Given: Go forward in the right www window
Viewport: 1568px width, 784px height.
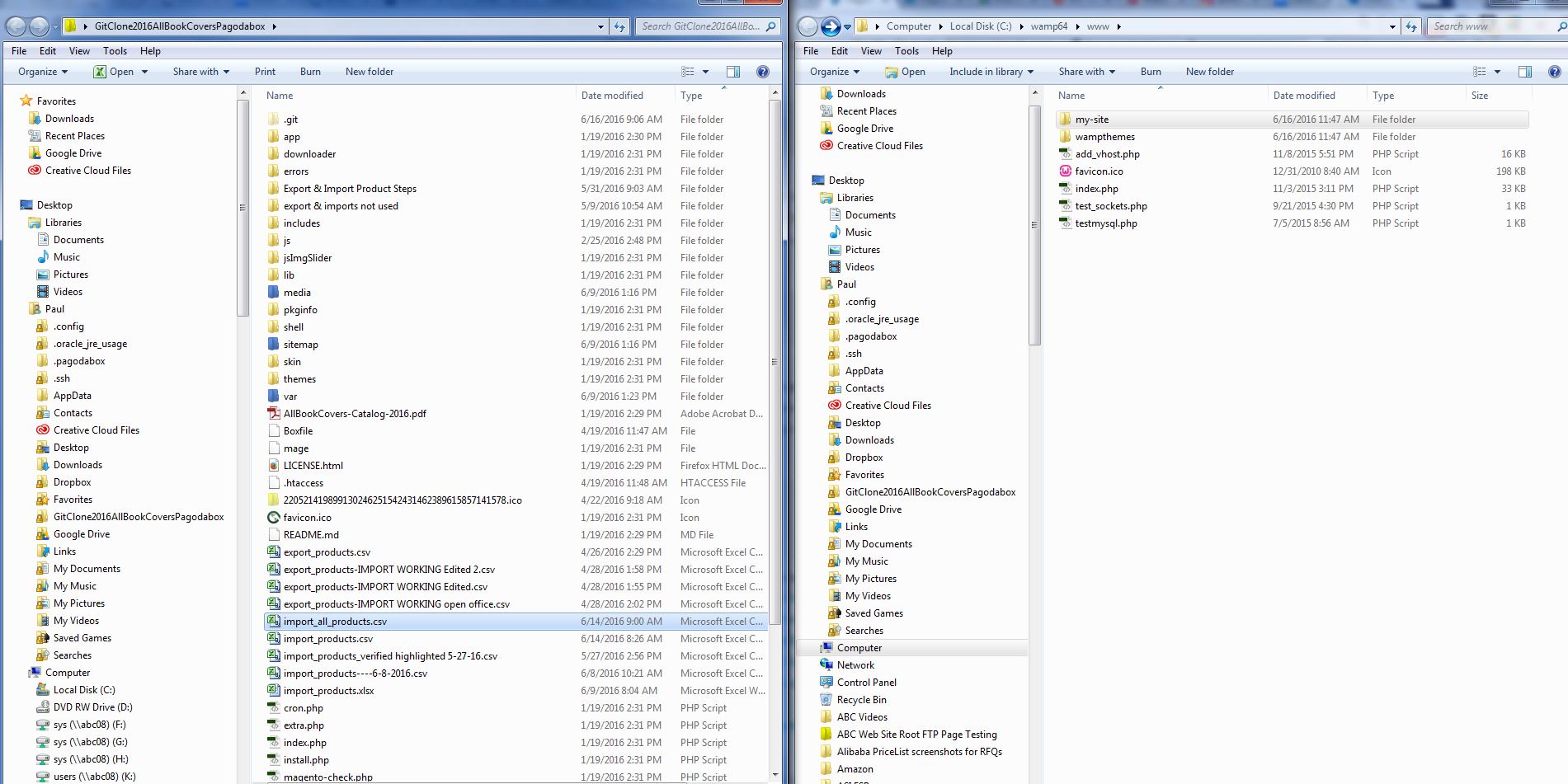Looking at the screenshot, I should (831, 26).
